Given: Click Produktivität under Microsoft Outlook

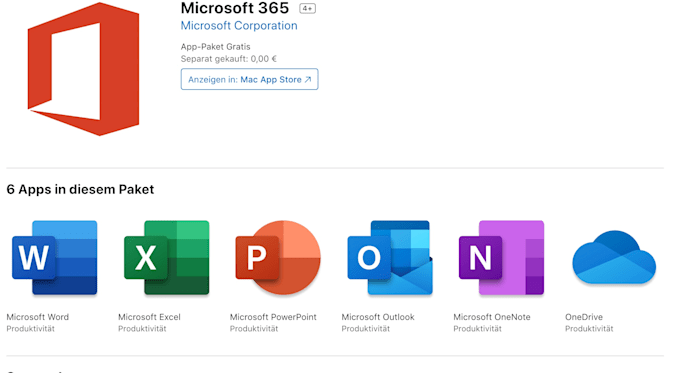Looking at the screenshot, I should (x=366, y=329).
